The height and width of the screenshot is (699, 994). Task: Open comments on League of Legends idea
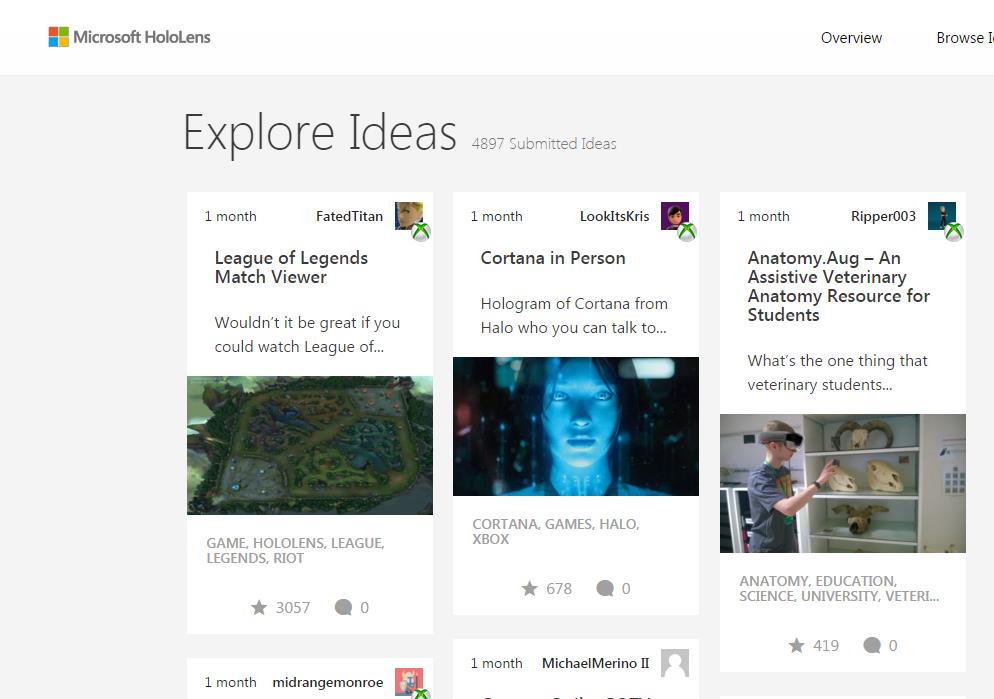click(x=343, y=608)
